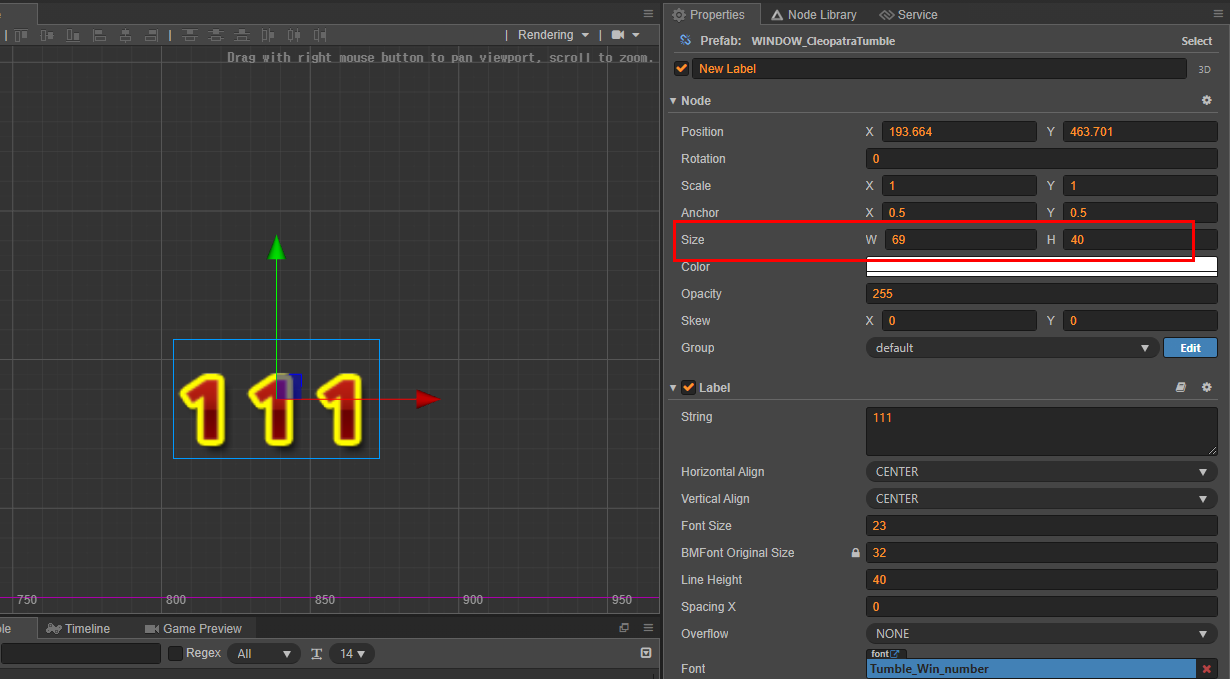Open the console log filter All dropdown
The height and width of the screenshot is (679, 1230).
pos(264,653)
